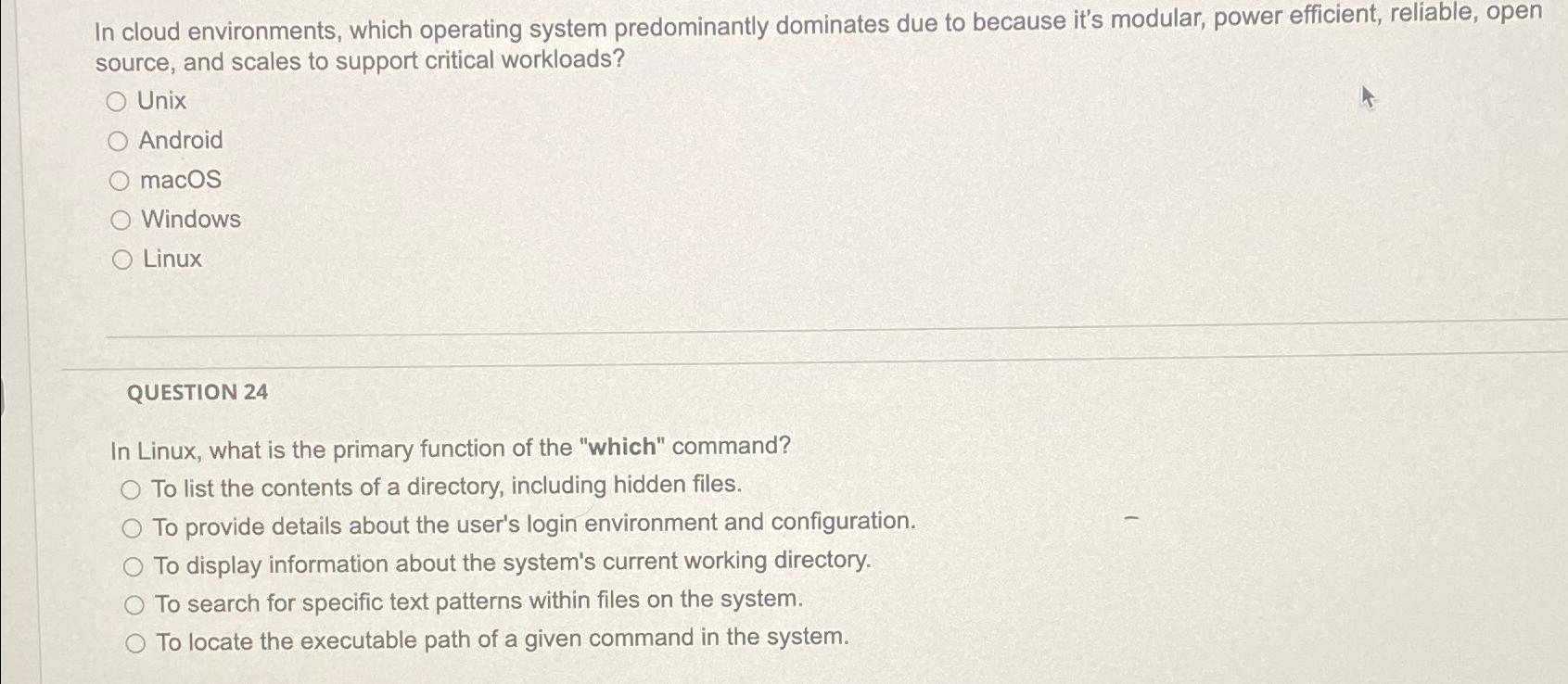The image size is (1568, 684).
Task: Select 'To display information about the current working directory'
Action: tap(133, 564)
